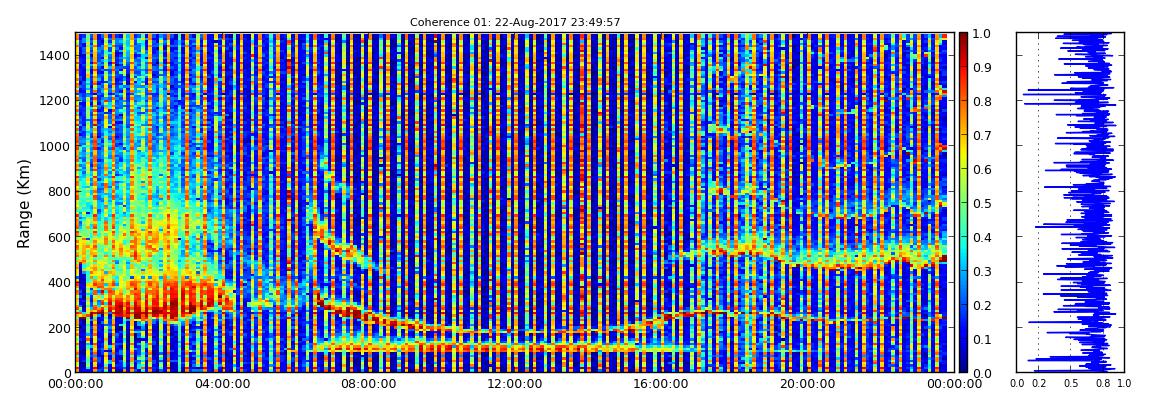
Task: Click the 0.8 tick on profile plot axis
Action: [1102, 383]
